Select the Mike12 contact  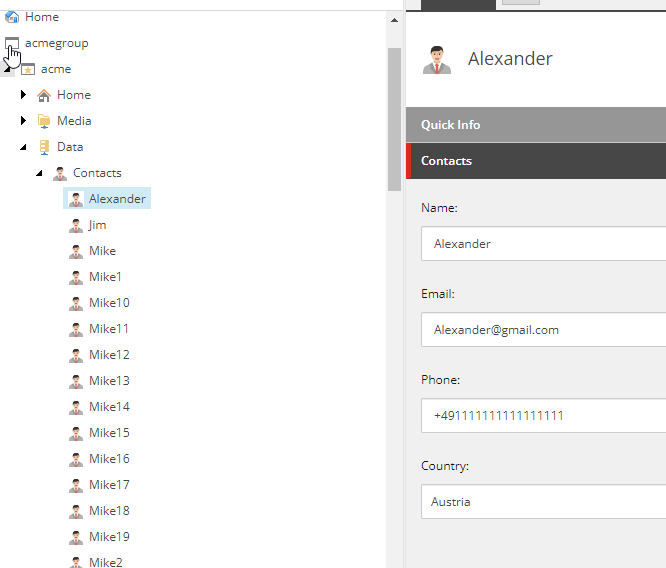pos(109,355)
